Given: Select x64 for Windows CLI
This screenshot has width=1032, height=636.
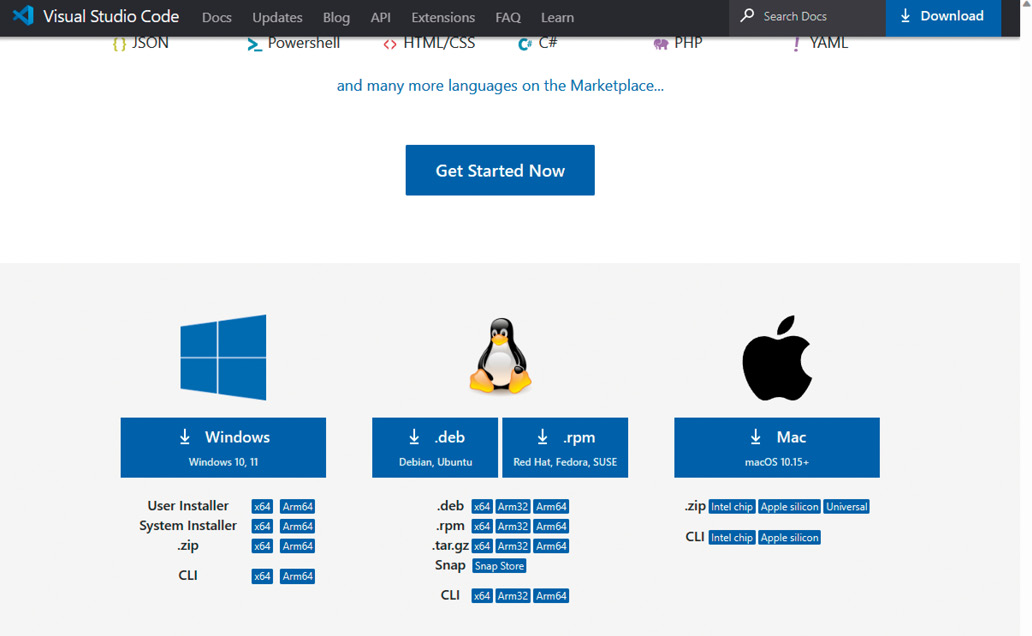Looking at the screenshot, I should [262, 576].
